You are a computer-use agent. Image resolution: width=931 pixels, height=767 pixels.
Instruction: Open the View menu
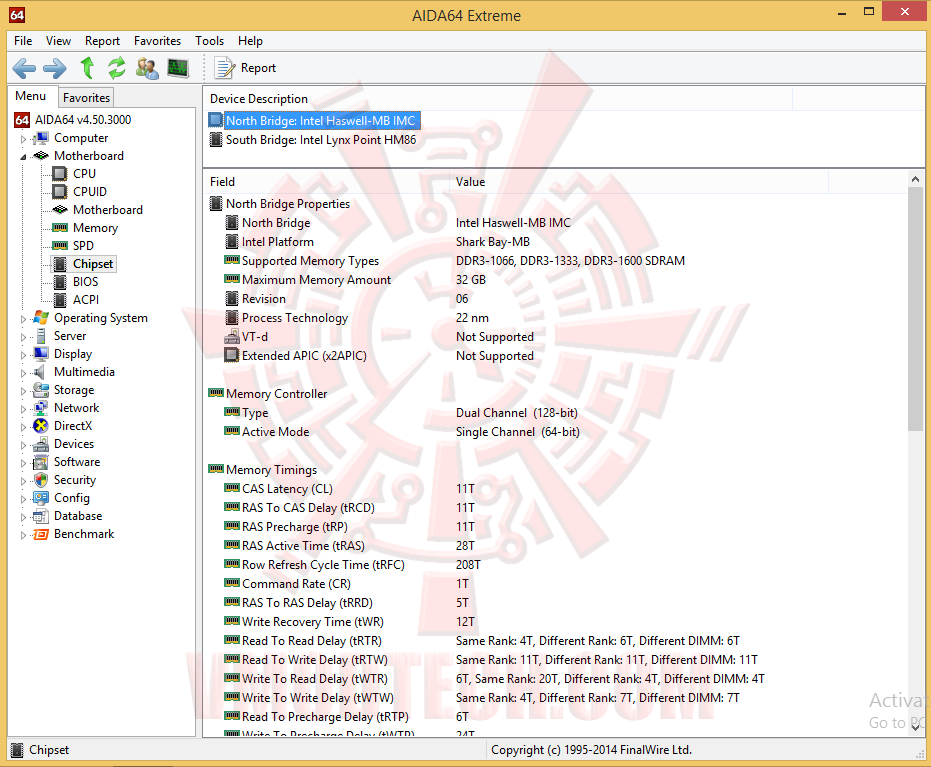click(x=58, y=41)
